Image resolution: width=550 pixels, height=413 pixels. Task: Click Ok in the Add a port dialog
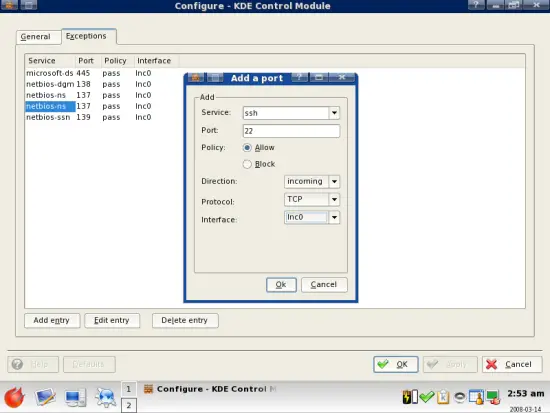281,285
